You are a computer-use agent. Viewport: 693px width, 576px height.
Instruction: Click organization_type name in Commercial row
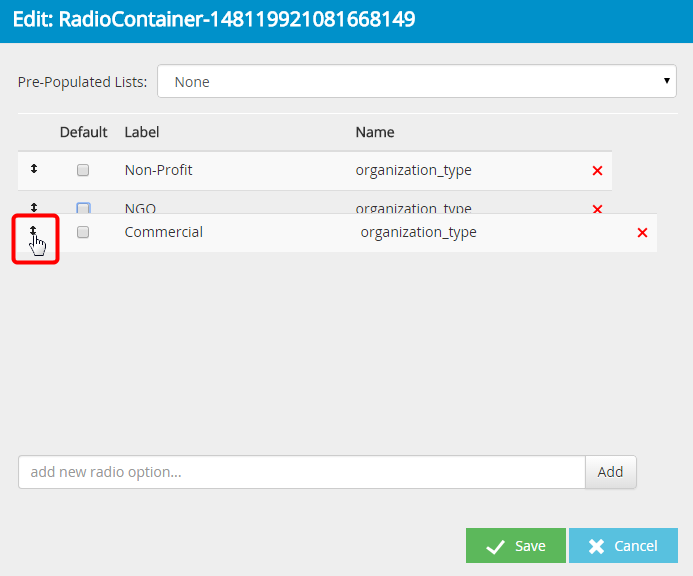tap(418, 232)
